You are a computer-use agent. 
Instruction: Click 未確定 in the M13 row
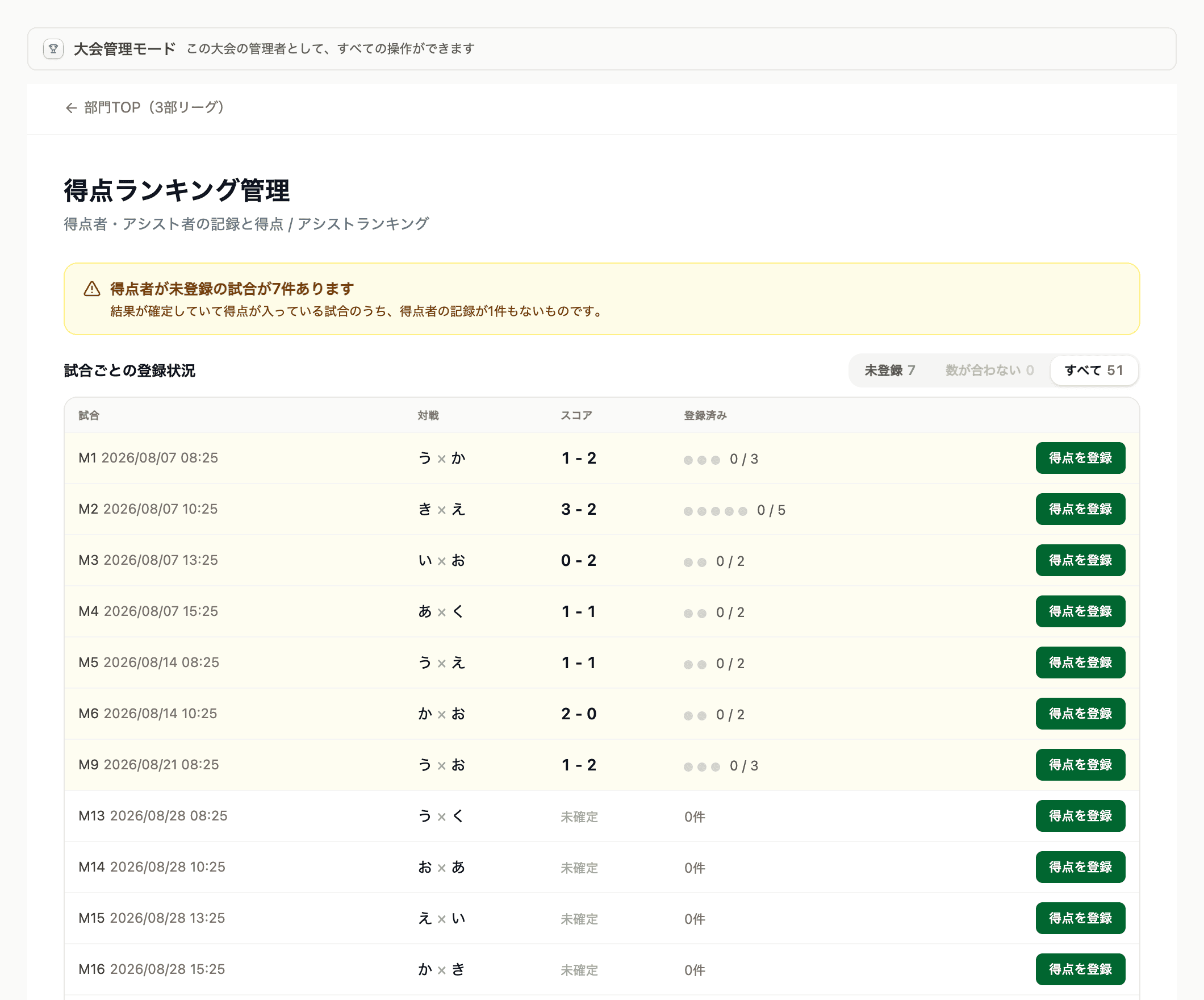tap(579, 816)
